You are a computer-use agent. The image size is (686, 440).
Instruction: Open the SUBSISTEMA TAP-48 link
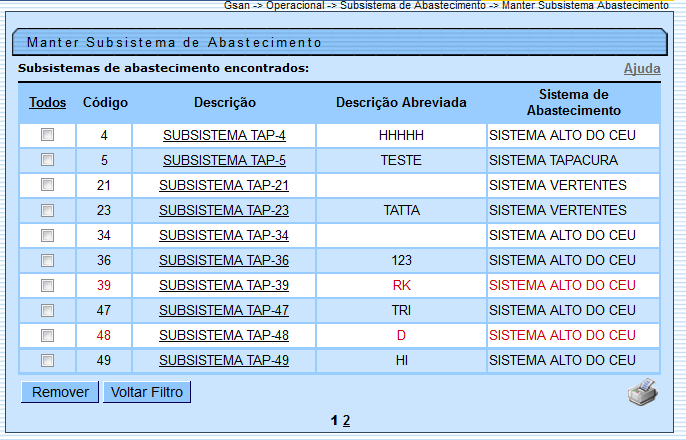tap(224, 335)
